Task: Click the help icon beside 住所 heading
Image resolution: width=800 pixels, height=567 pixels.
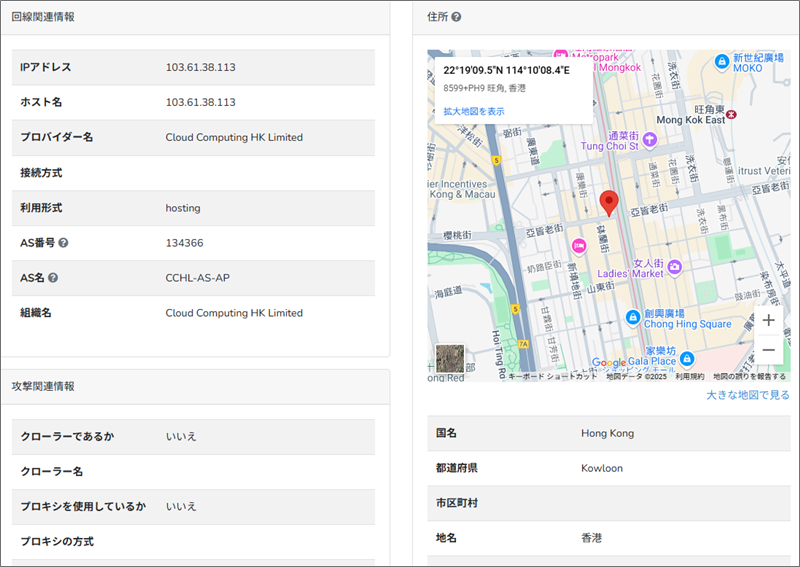Action: (456, 17)
